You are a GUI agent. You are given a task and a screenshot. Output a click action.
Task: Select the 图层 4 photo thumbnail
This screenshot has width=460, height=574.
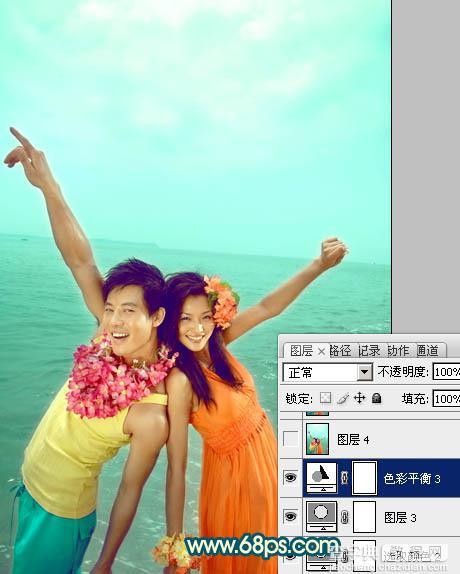click(317, 439)
